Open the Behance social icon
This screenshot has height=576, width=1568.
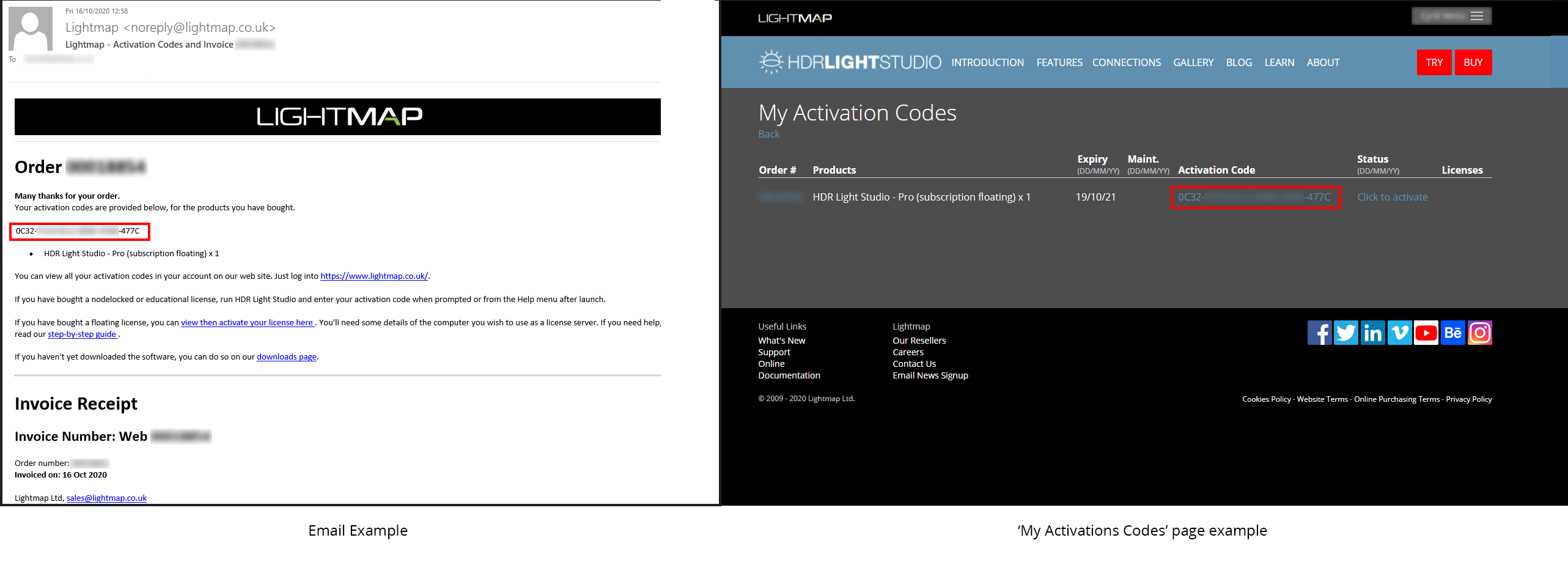(x=1453, y=333)
